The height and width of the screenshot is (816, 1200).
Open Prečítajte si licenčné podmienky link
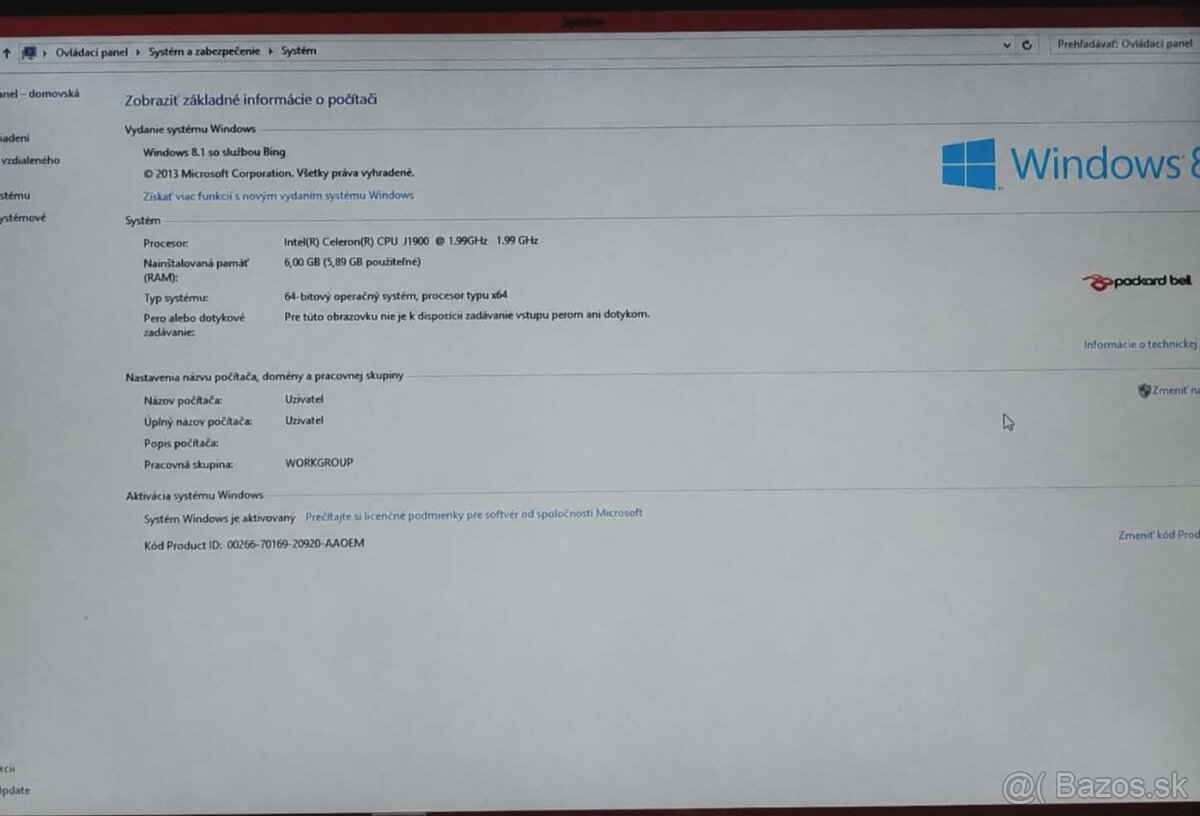pos(474,514)
